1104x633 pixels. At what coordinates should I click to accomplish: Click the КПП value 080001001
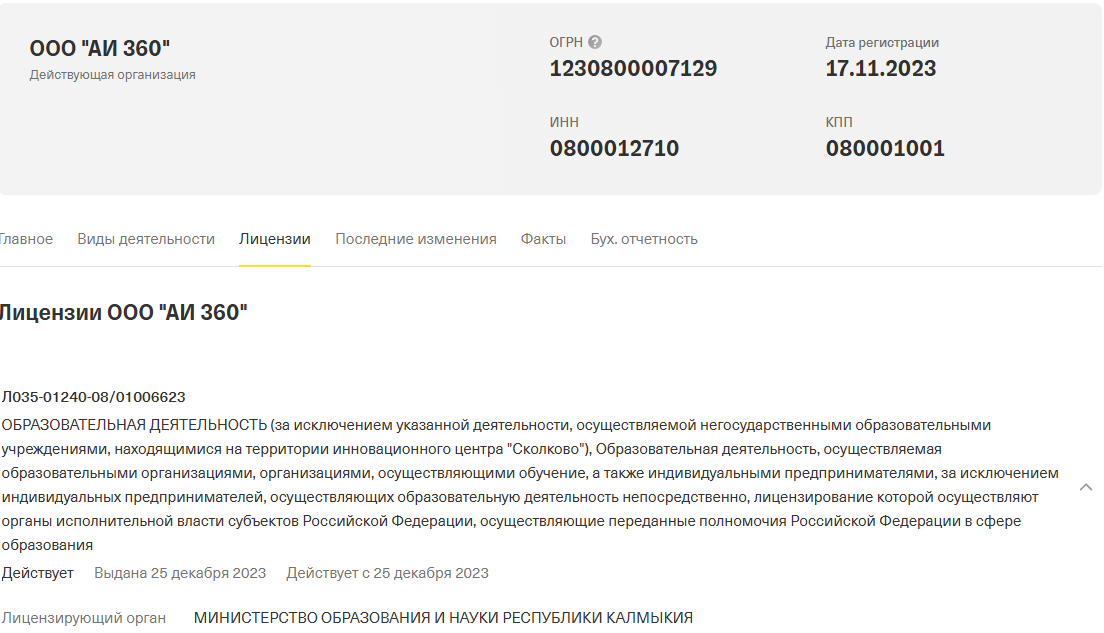pos(885,147)
